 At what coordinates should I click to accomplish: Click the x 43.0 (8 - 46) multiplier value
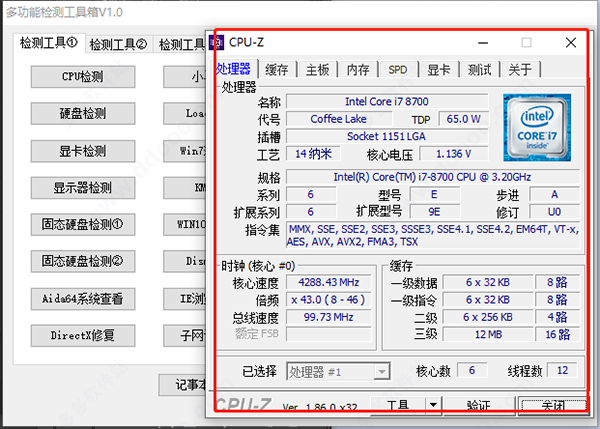click(329, 300)
